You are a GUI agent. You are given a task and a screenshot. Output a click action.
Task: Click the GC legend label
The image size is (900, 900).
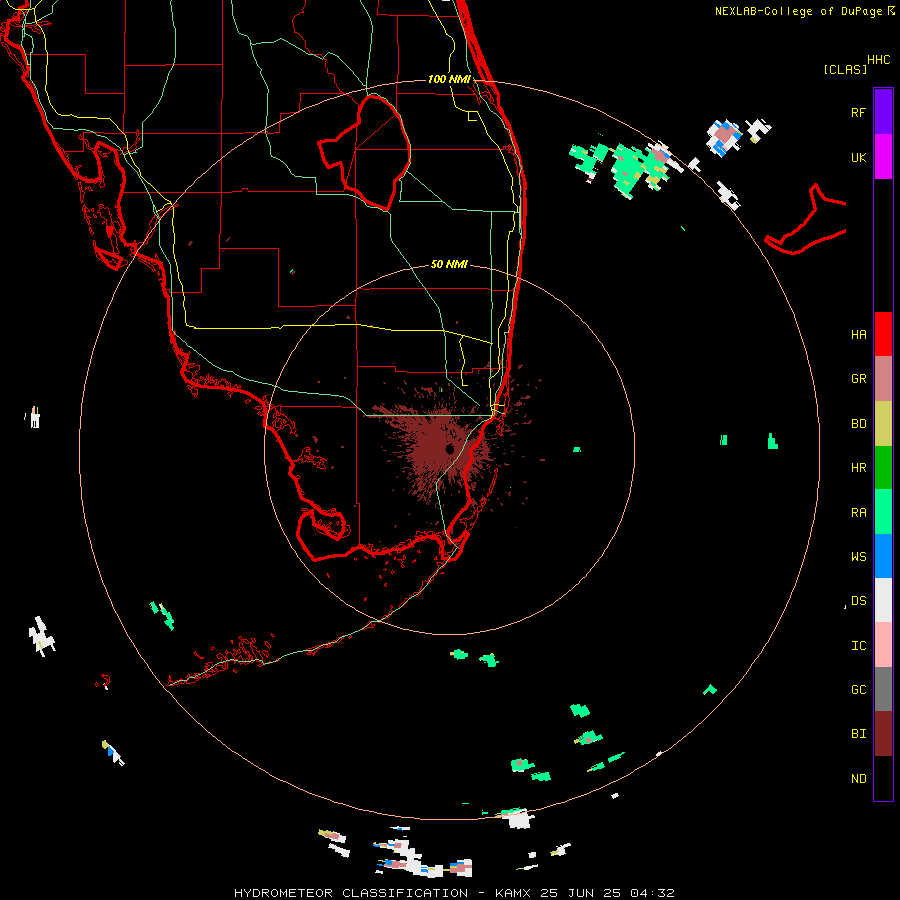858,690
